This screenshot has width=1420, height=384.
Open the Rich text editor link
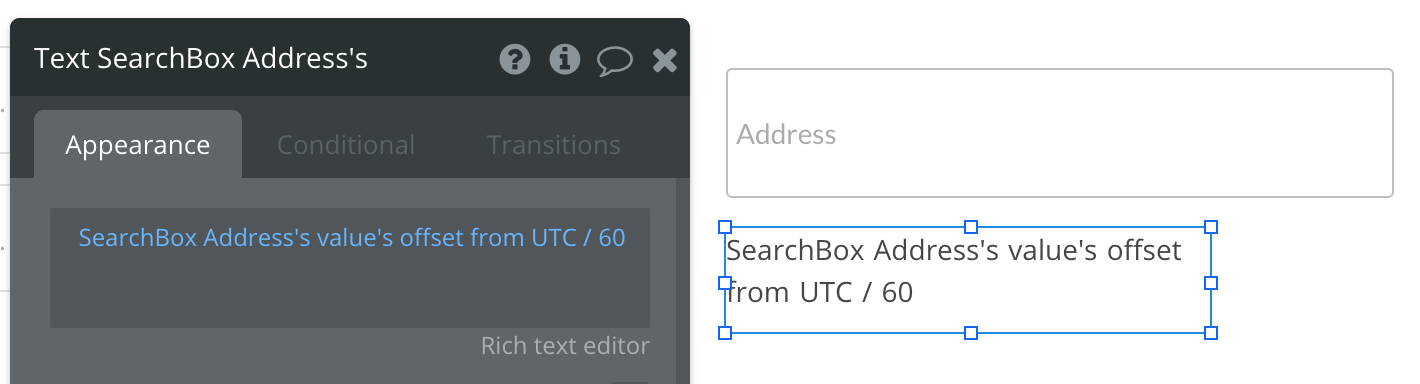click(565, 346)
